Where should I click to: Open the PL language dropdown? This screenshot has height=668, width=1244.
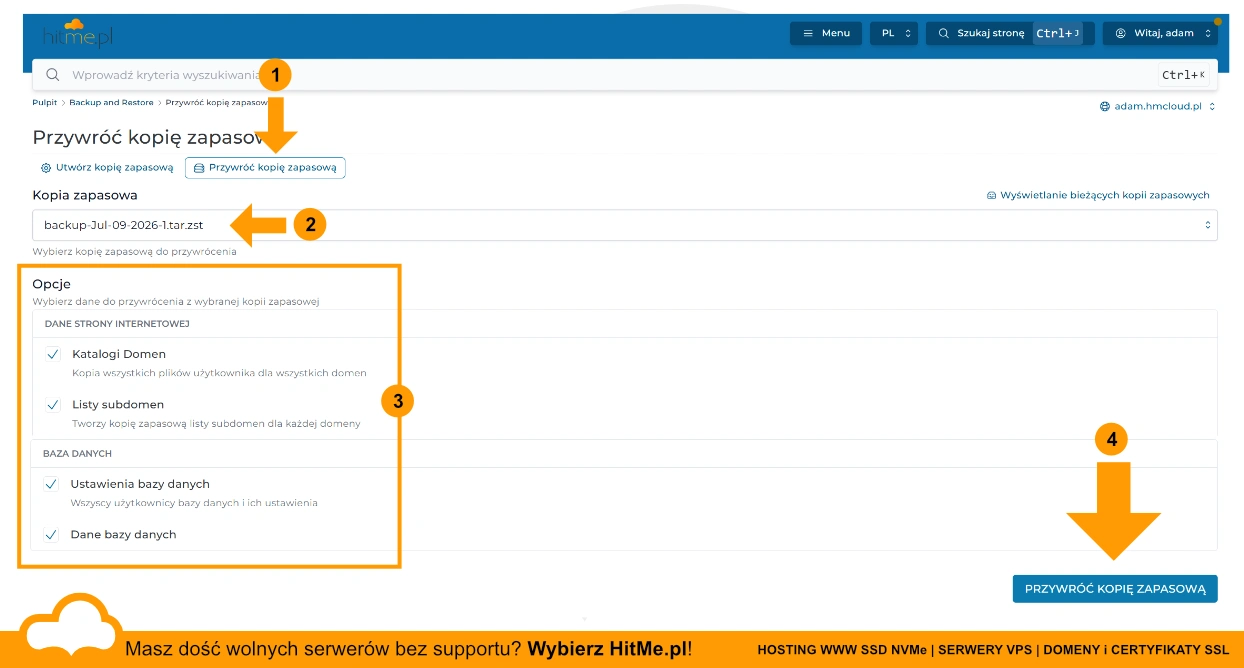coord(894,33)
